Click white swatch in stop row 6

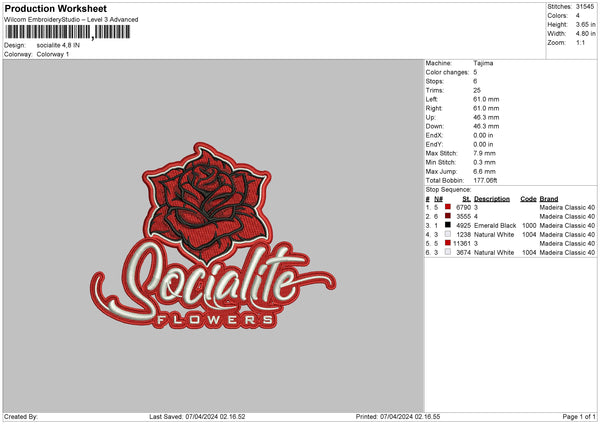(448, 252)
